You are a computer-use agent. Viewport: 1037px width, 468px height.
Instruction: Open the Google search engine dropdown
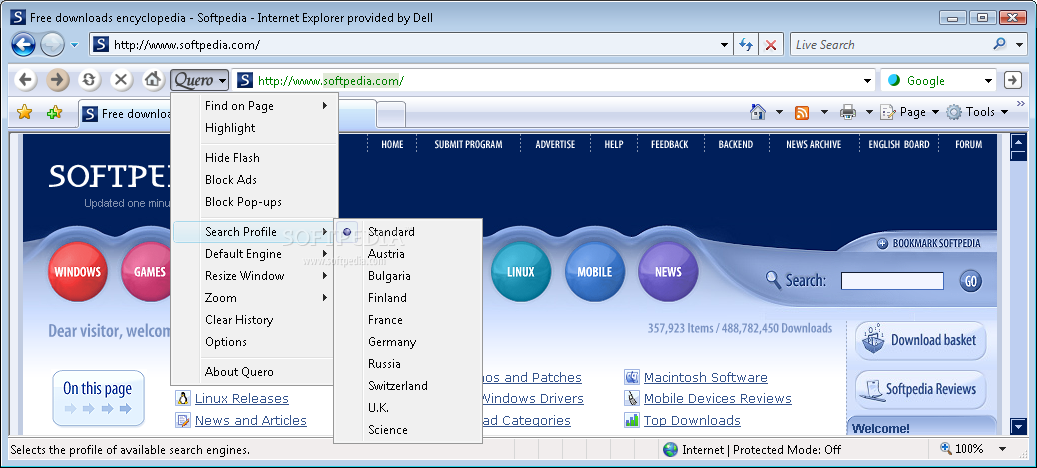988,81
